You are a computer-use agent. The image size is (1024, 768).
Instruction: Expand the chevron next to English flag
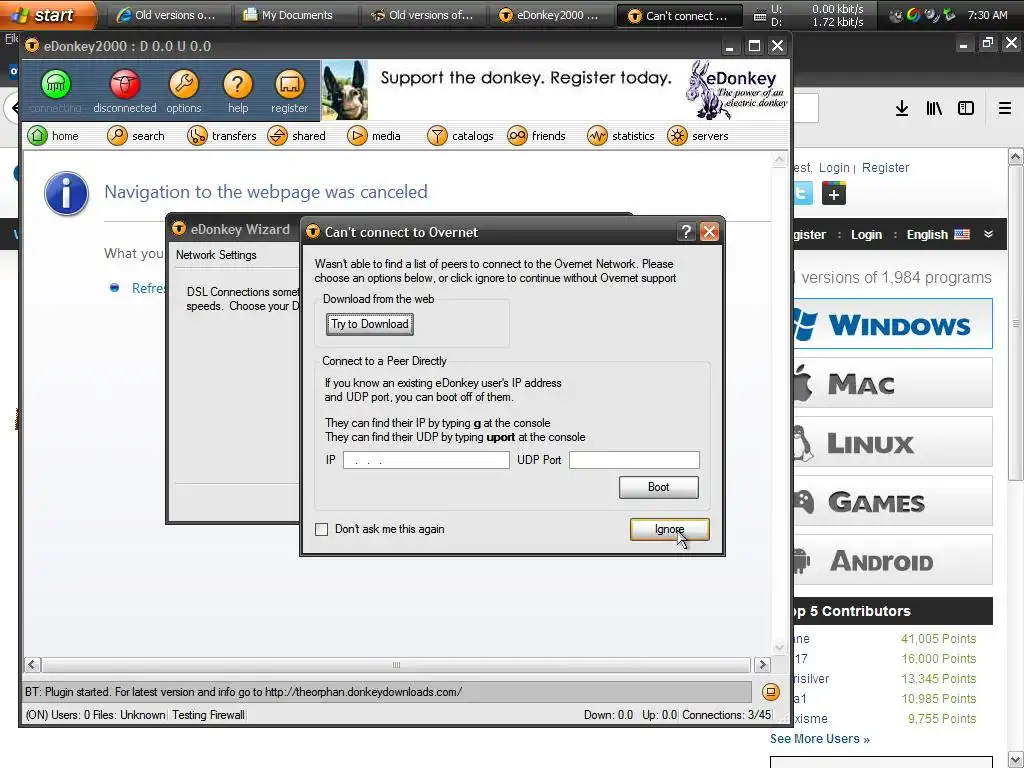pyautogui.click(x=989, y=234)
